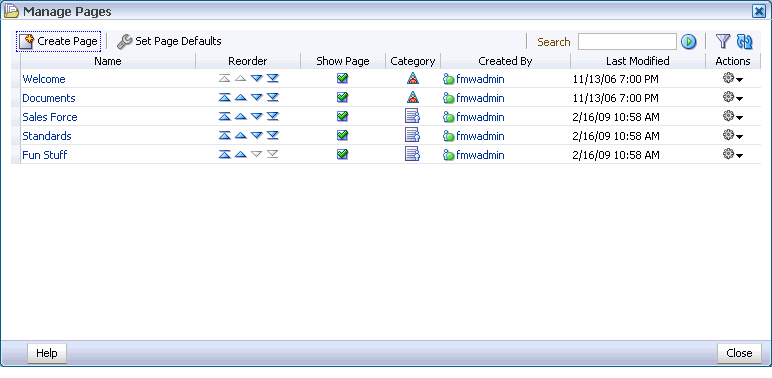Click the Help button

[47, 353]
